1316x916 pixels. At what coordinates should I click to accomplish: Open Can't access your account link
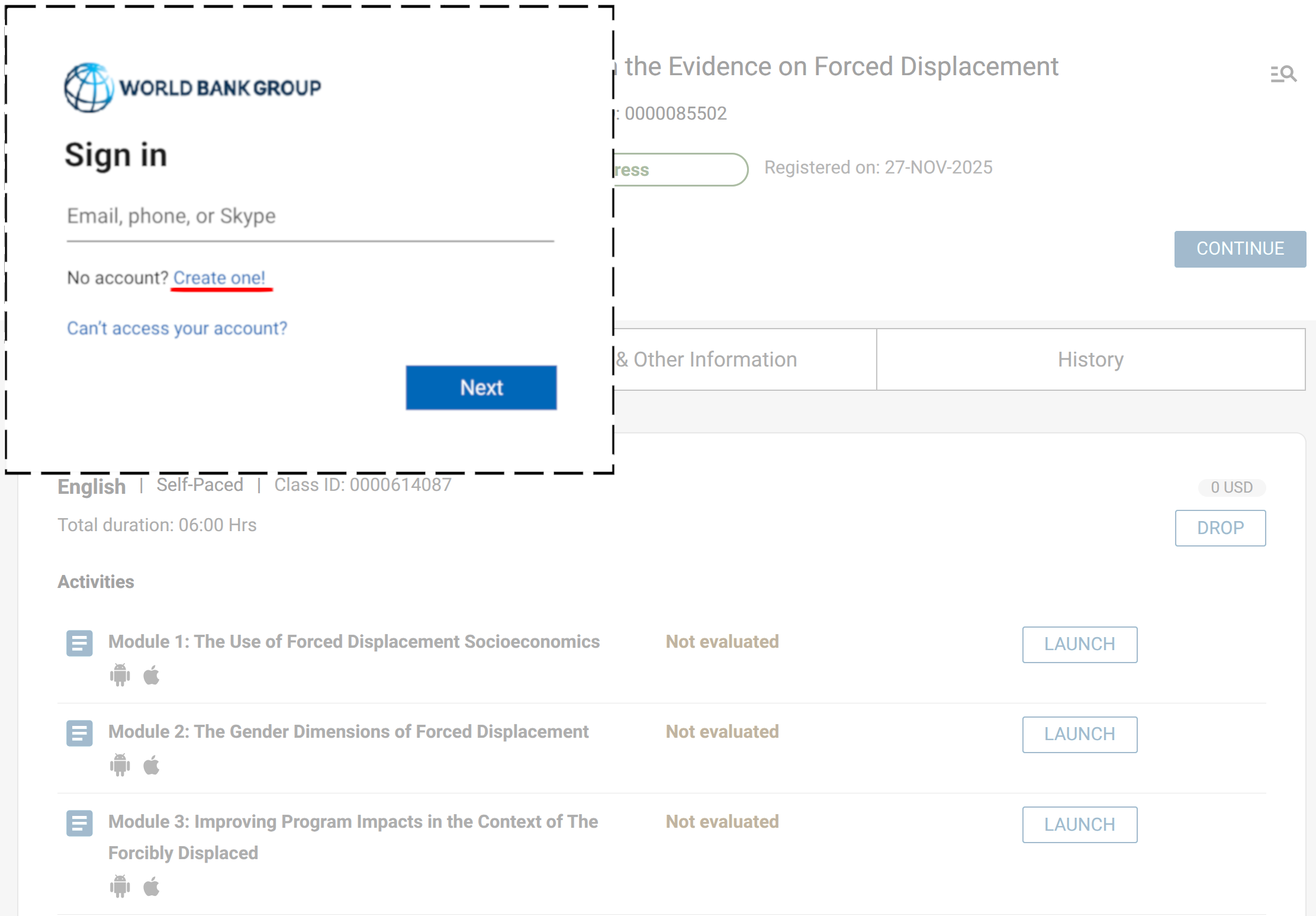click(176, 328)
